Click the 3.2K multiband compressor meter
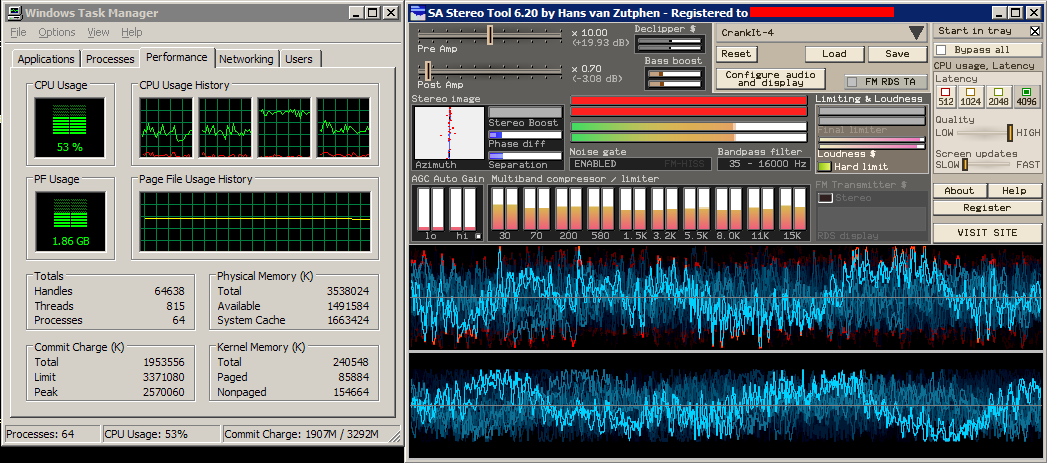The width and height of the screenshot is (1047, 463). tap(665, 208)
